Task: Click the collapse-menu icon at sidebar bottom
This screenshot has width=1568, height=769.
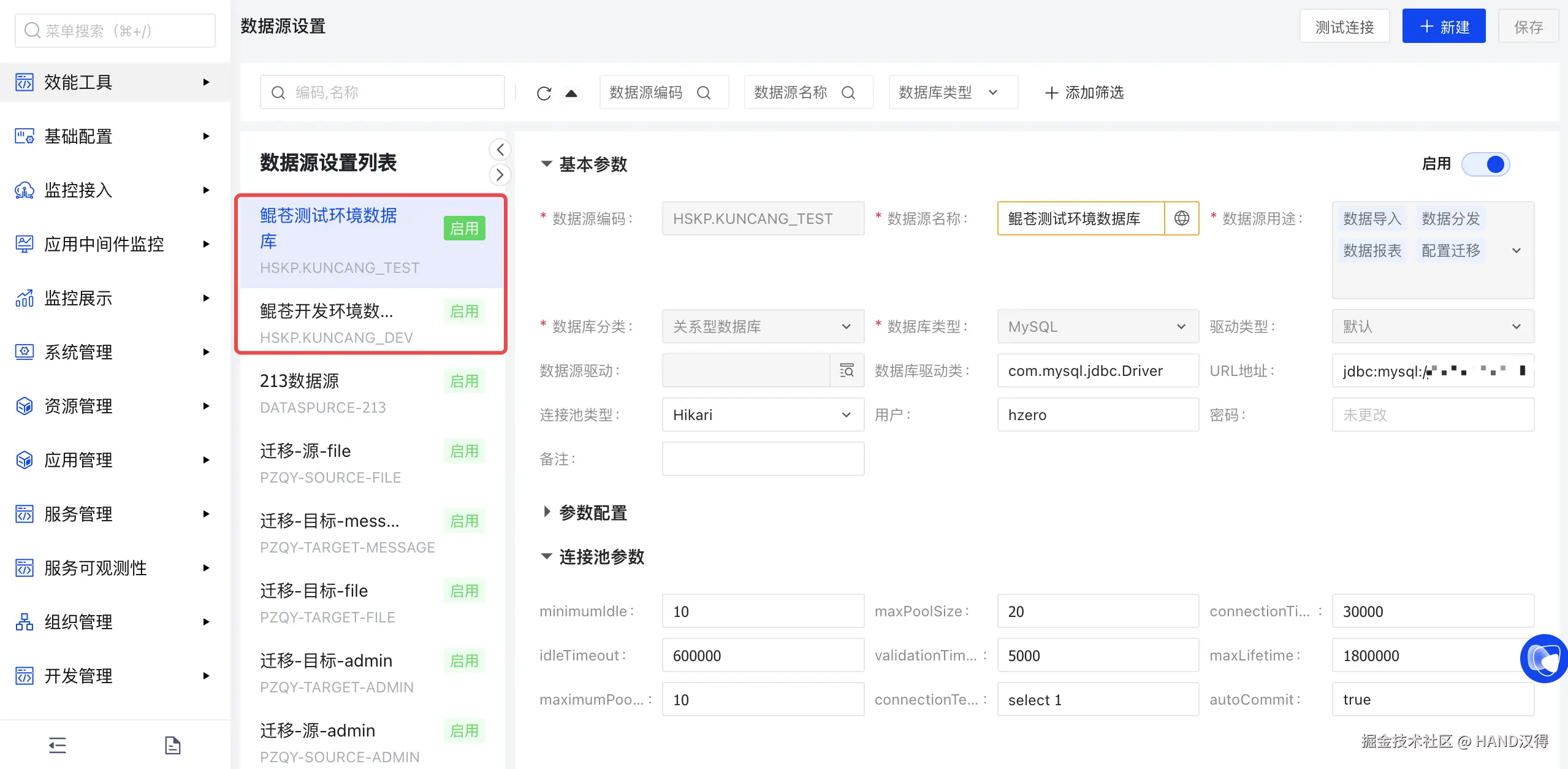Action: click(58, 745)
